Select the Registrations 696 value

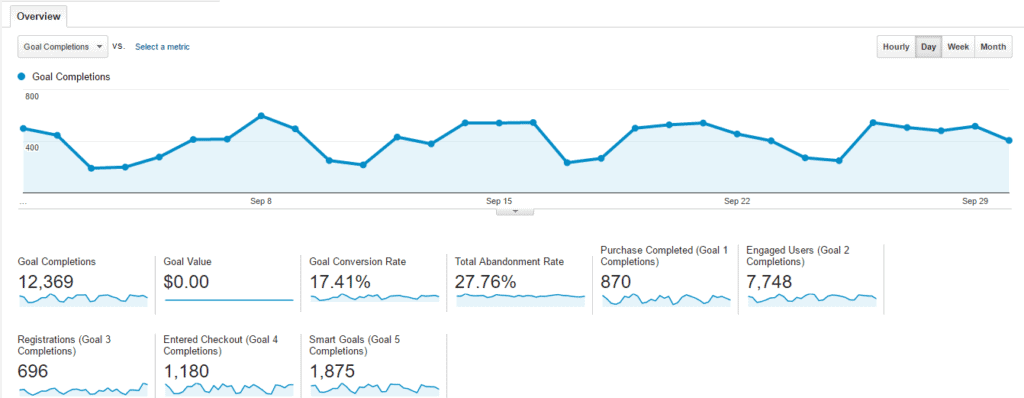coord(33,372)
